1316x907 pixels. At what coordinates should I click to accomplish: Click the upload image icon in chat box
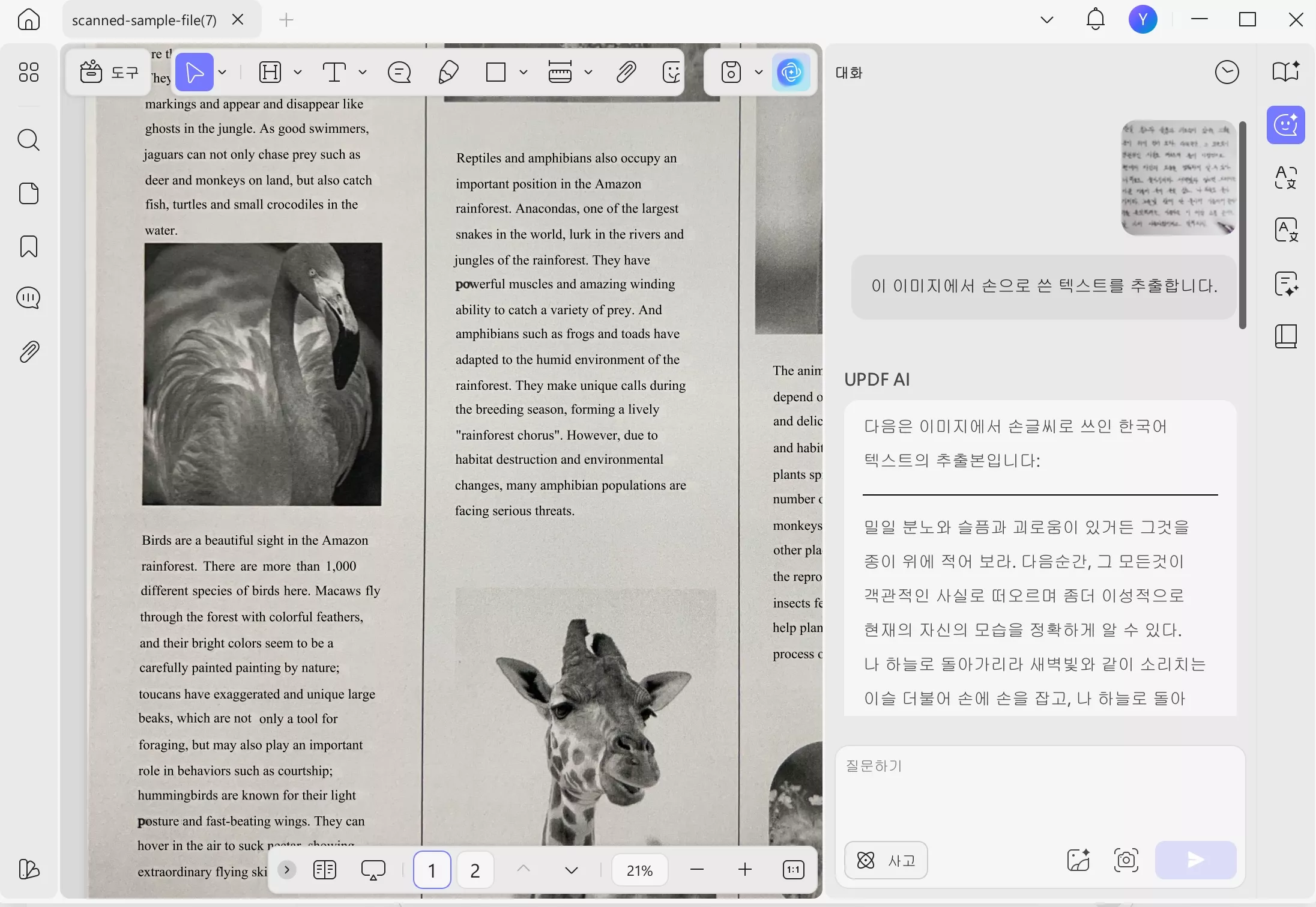pos(1078,860)
